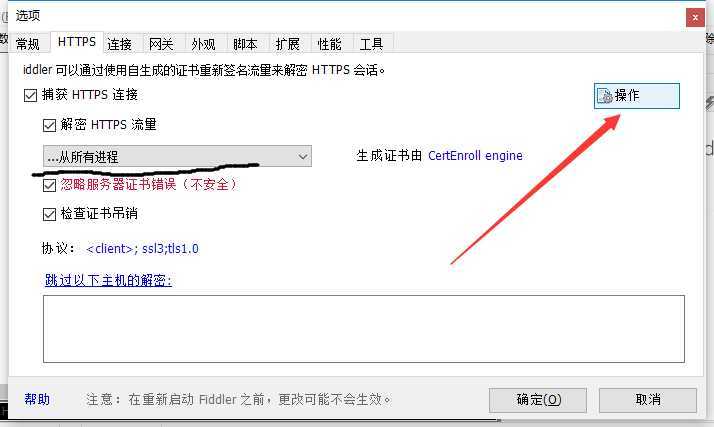714x427 pixels.
Task: Select the 性能 tab
Action: tap(329, 44)
